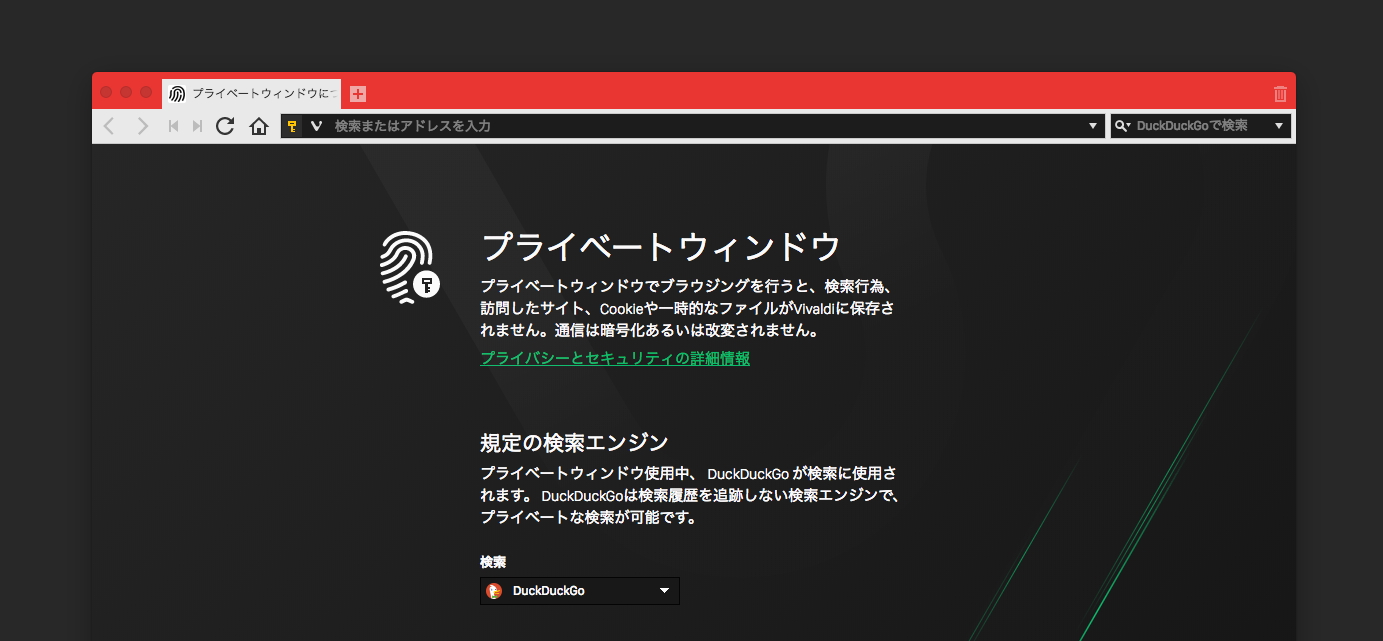Viewport: 1383px width, 641px height.
Task: Click the Fast Forward navigation button
Action: click(197, 126)
